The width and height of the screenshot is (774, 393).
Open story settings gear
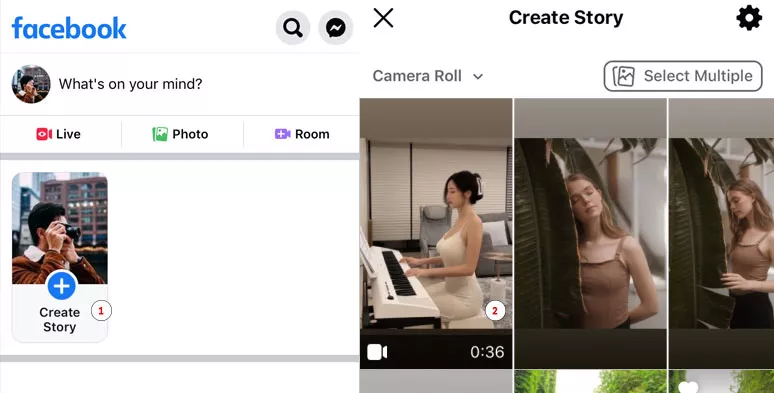749,18
